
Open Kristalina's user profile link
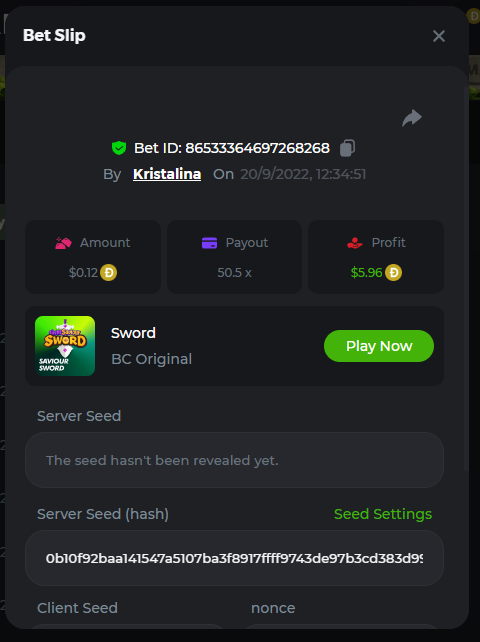tap(167, 174)
